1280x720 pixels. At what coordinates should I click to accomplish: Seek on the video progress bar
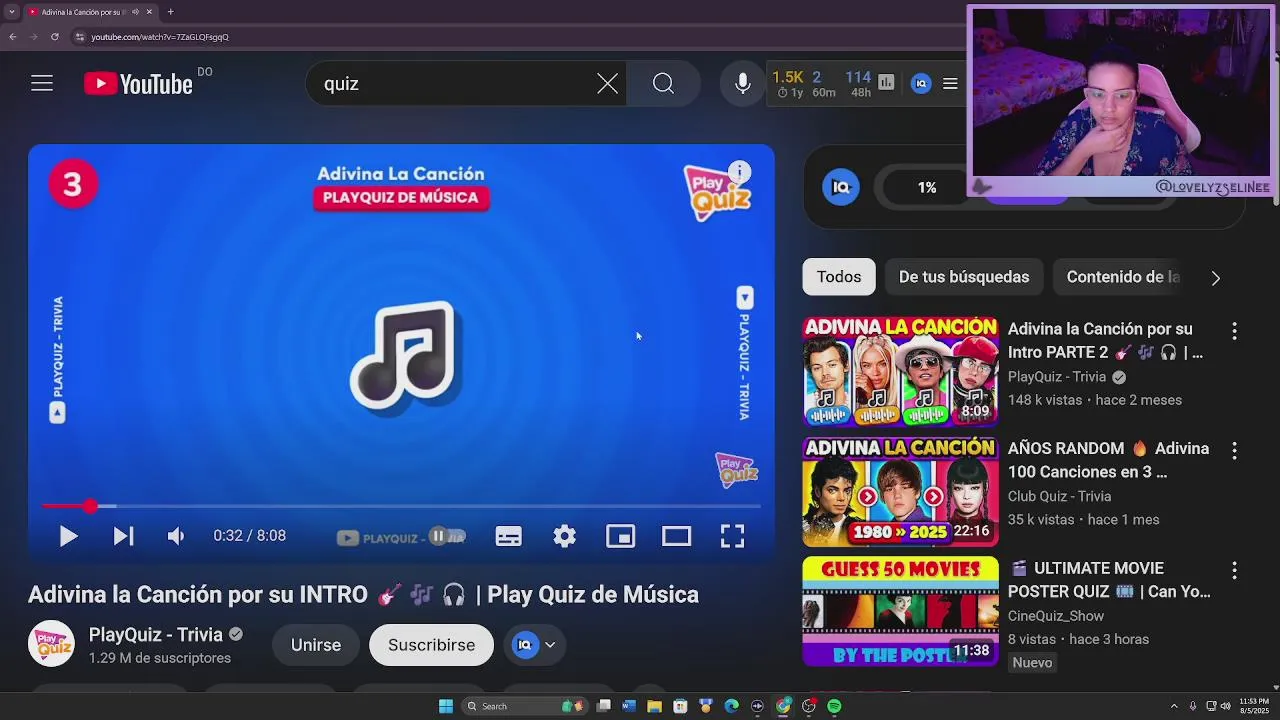coord(401,506)
